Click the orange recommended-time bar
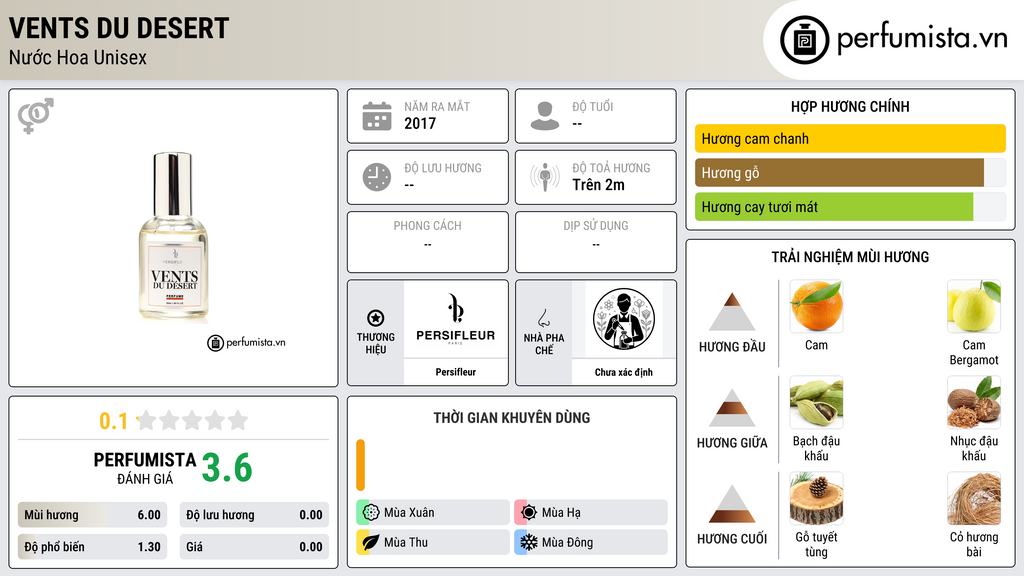Image resolution: width=1024 pixels, height=576 pixels. click(x=360, y=465)
